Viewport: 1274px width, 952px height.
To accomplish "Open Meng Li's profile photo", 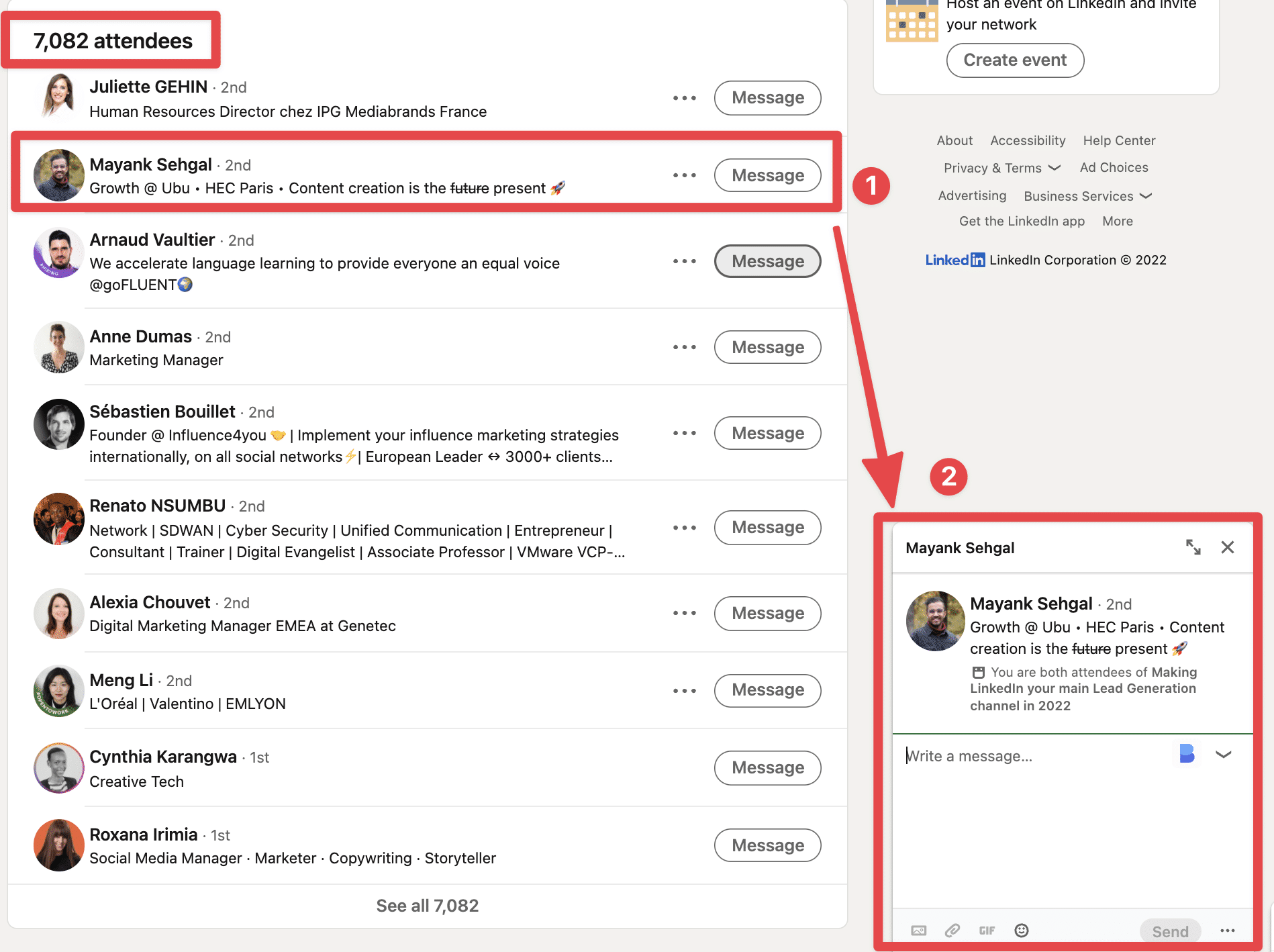I will click(59, 691).
